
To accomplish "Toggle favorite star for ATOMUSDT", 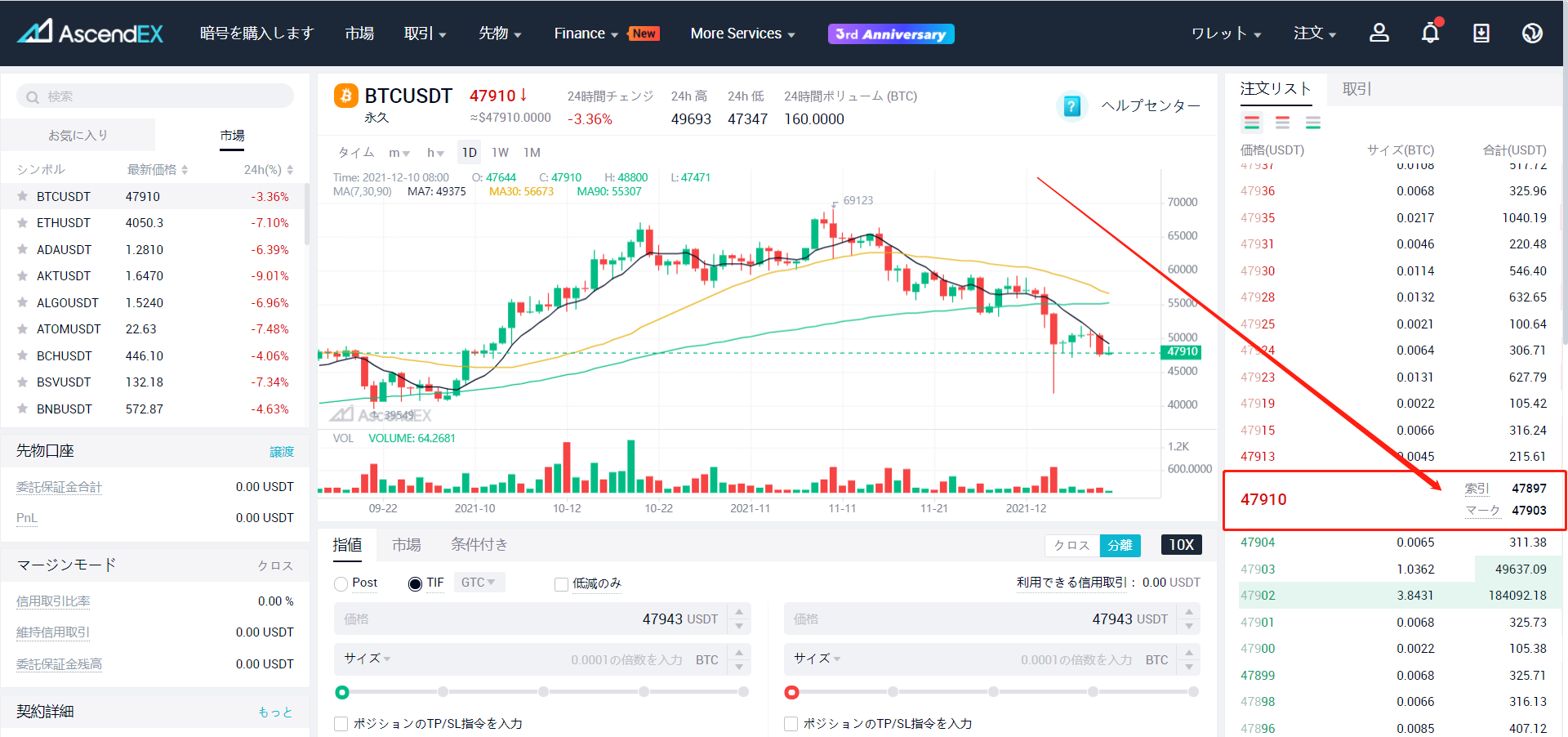I will [x=22, y=328].
